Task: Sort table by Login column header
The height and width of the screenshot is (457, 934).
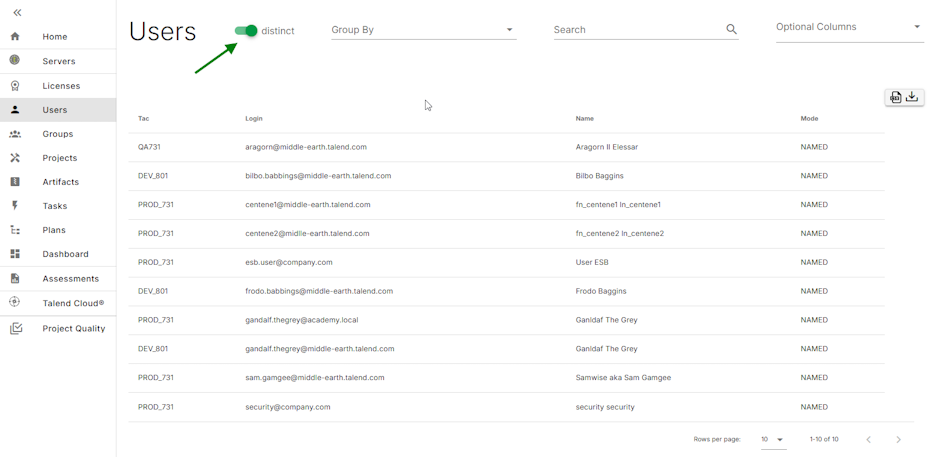Action: click(x=254, y=119)
